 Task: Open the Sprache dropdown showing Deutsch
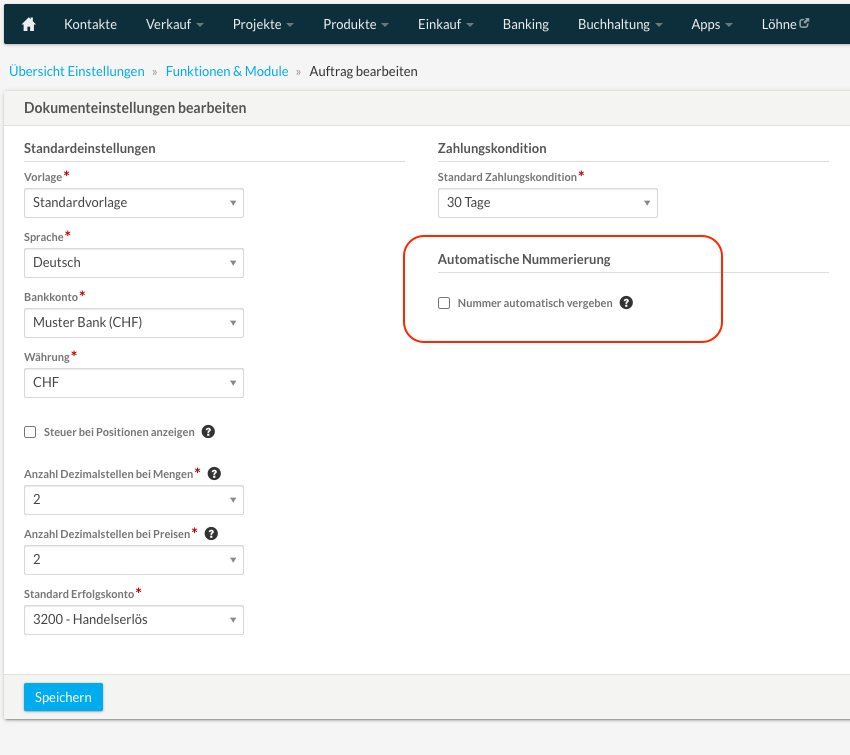(x=133, y=262)
